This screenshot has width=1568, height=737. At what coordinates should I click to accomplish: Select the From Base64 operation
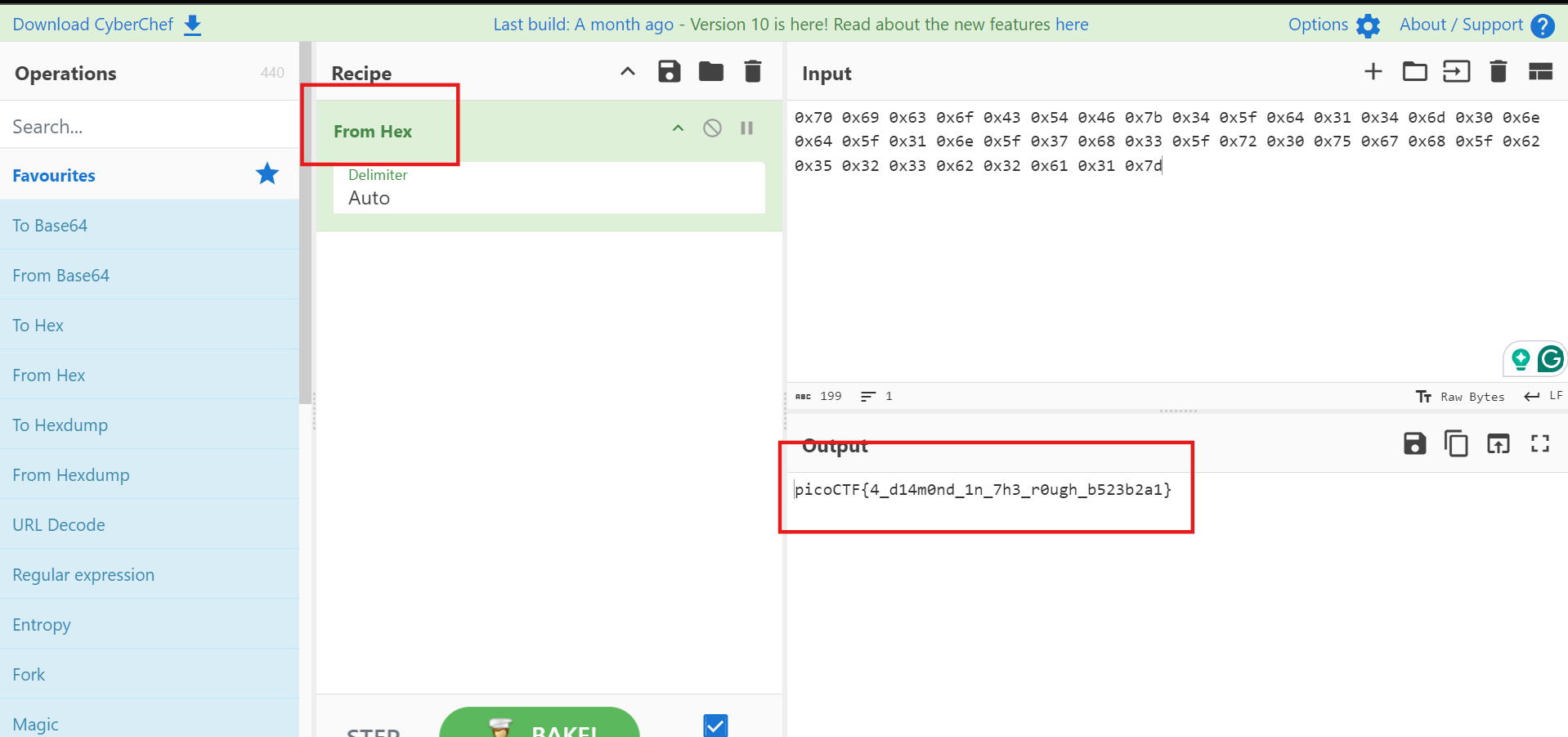click(x=150, y=275)
